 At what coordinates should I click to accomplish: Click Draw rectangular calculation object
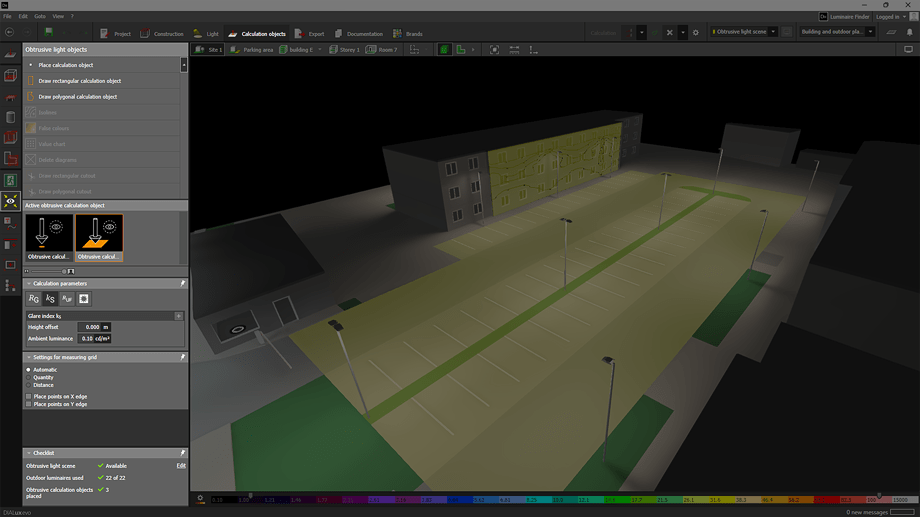(80, 81)
